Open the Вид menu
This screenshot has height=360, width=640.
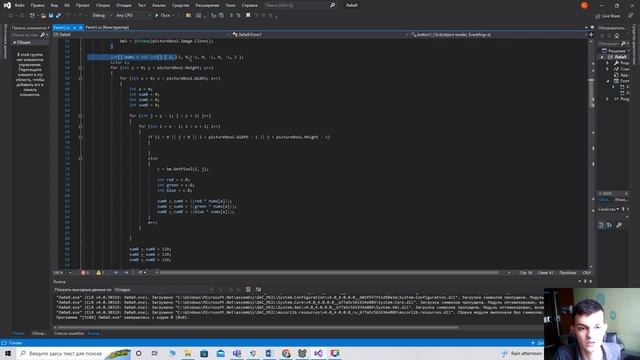tap(54, 5)
